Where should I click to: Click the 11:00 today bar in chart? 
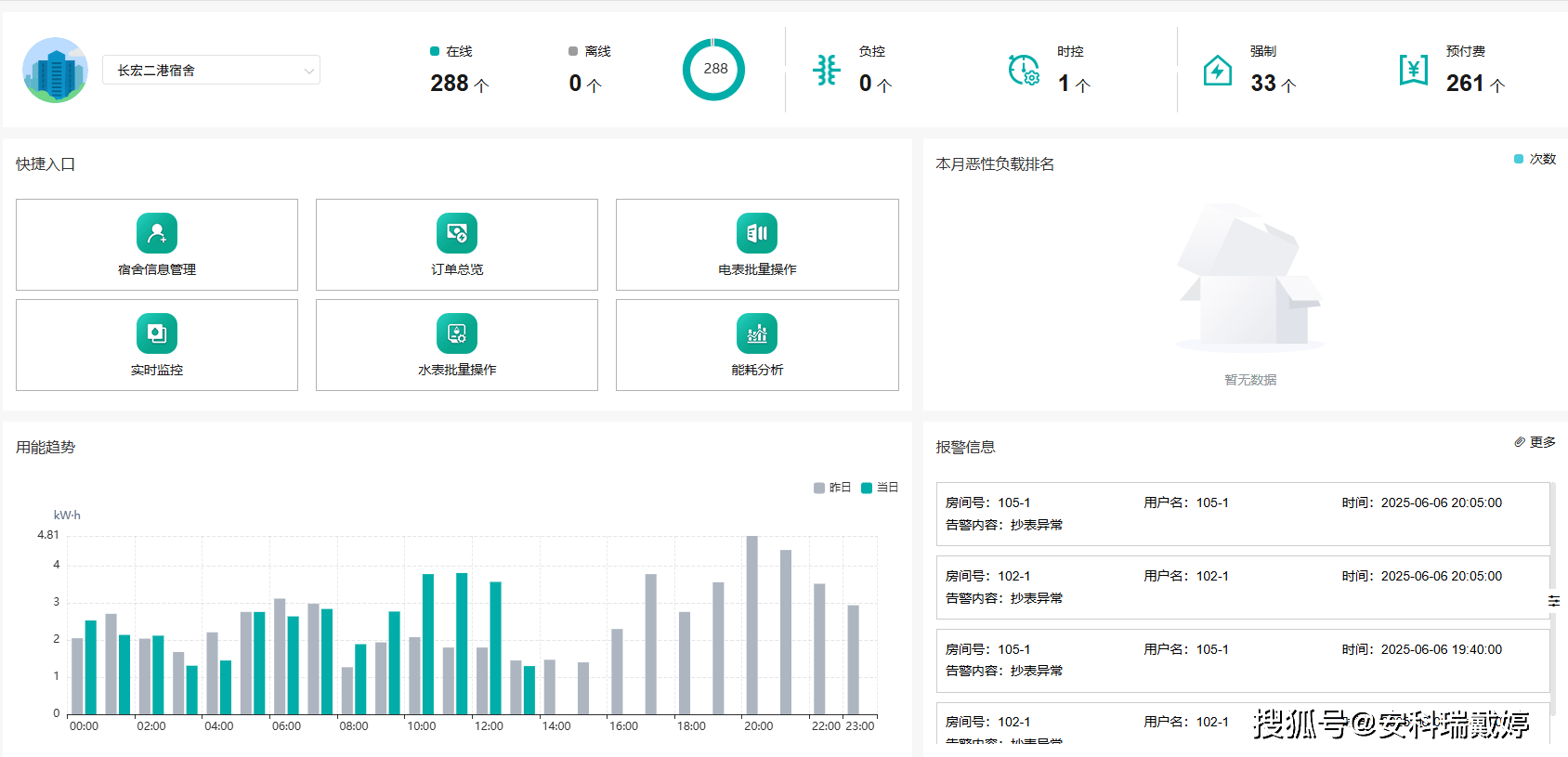462,644
